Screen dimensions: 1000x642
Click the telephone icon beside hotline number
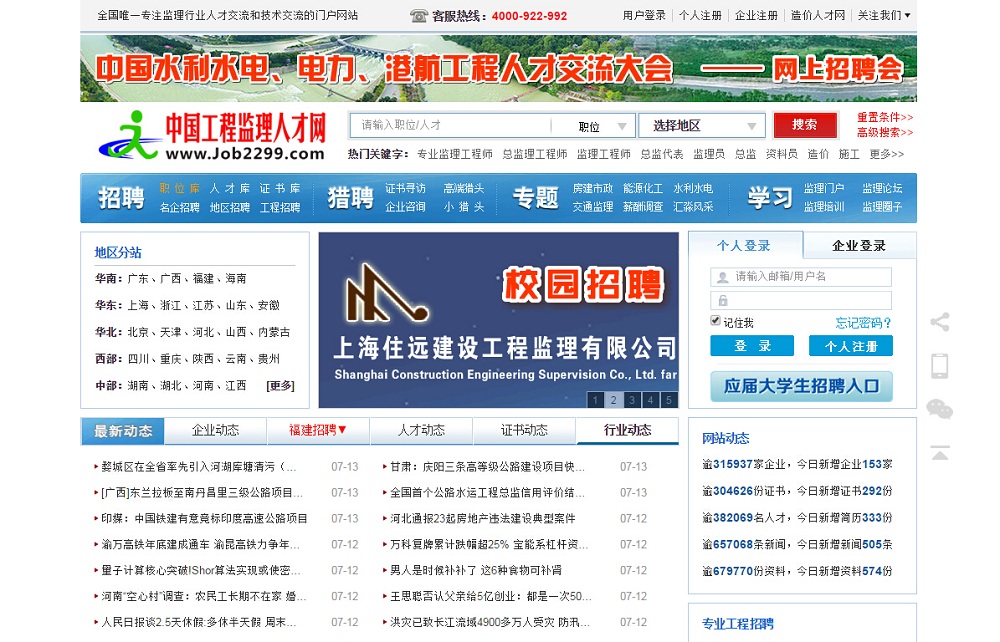418,16
